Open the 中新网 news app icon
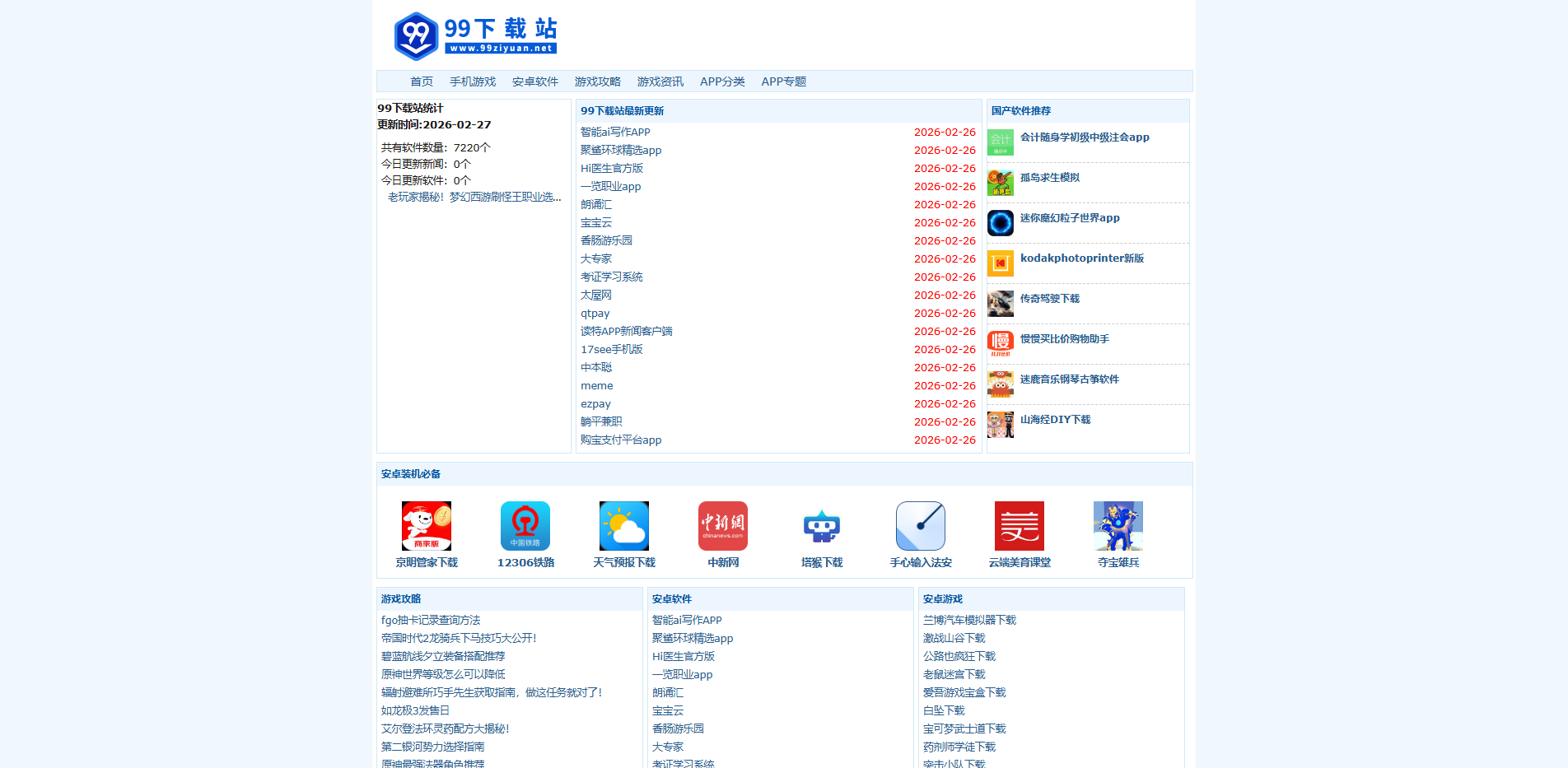Image resolution: width=1568 pixels, height=768 pixels. coord(722,526)
